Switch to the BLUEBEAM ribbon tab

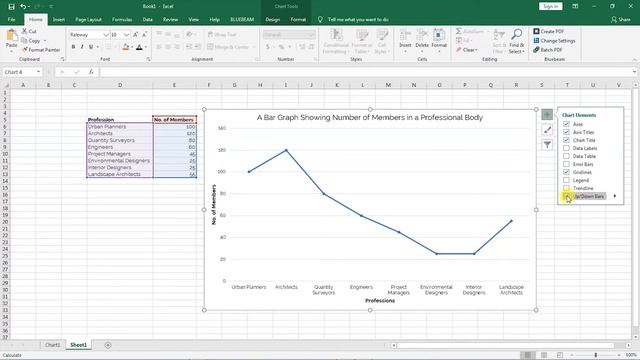point(242,19)
